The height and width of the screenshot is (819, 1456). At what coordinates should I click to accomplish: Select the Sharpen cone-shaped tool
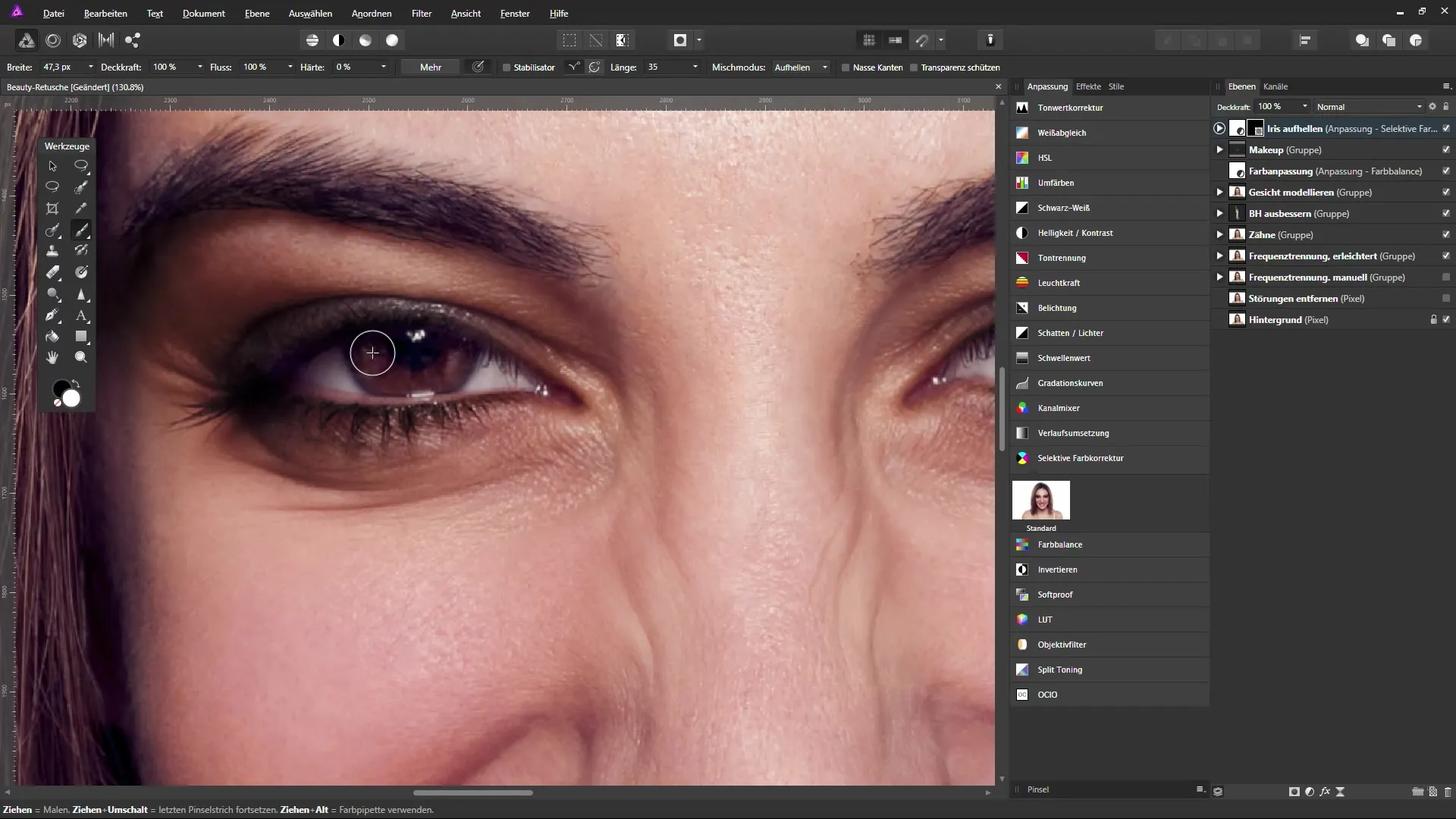(81, 294)
